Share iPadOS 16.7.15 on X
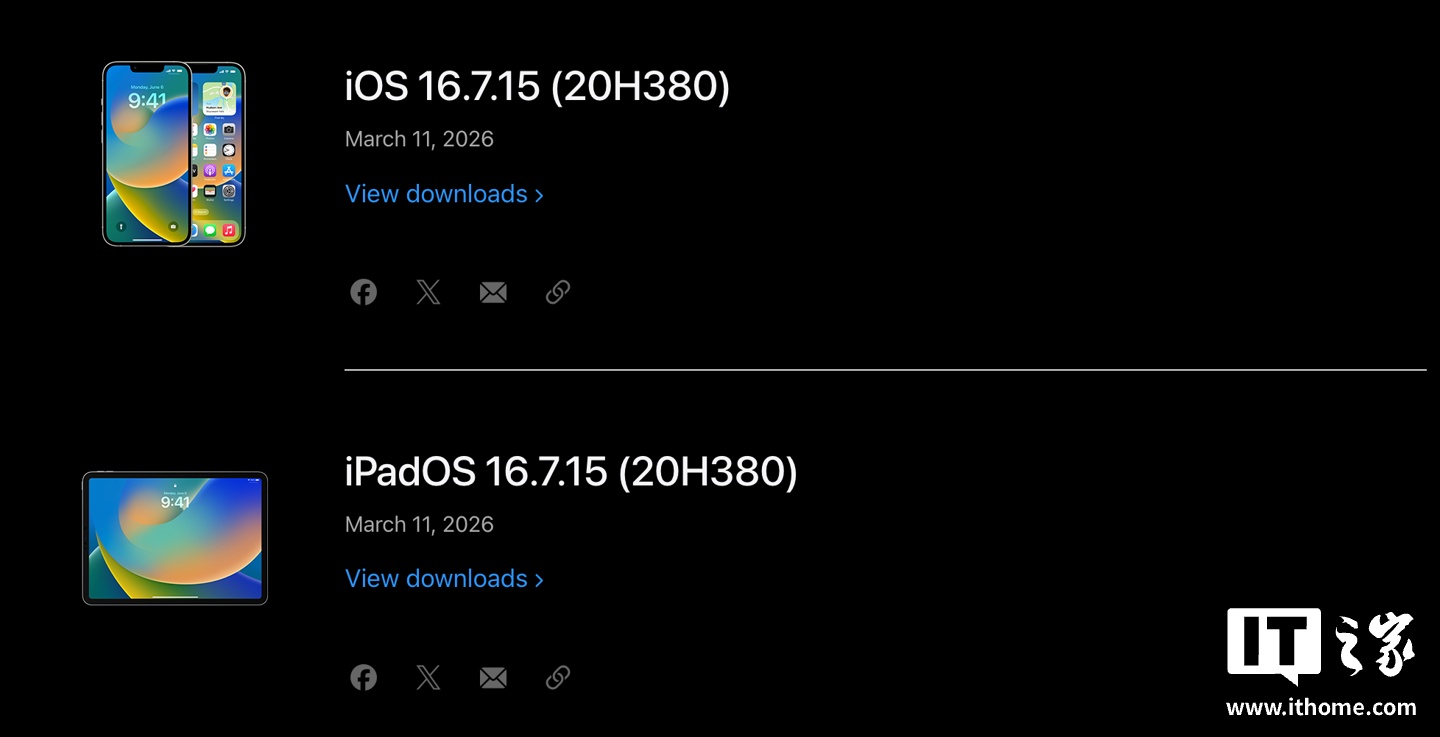 428,677
